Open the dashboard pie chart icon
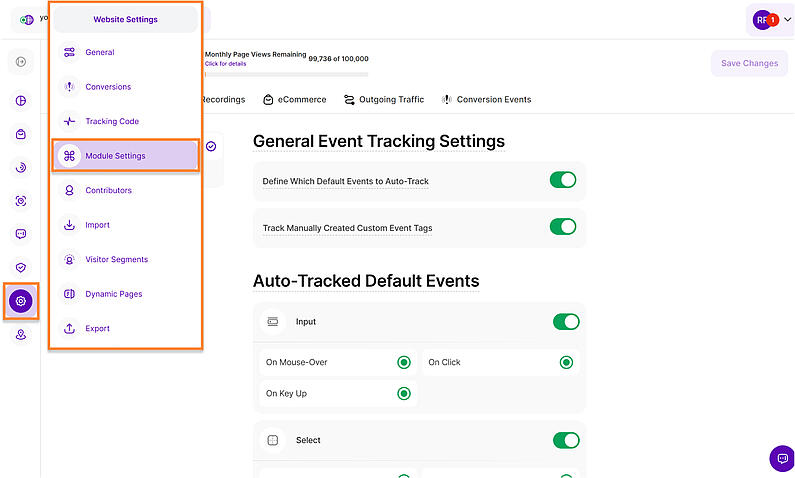795x478 pixels. (21, 100)
